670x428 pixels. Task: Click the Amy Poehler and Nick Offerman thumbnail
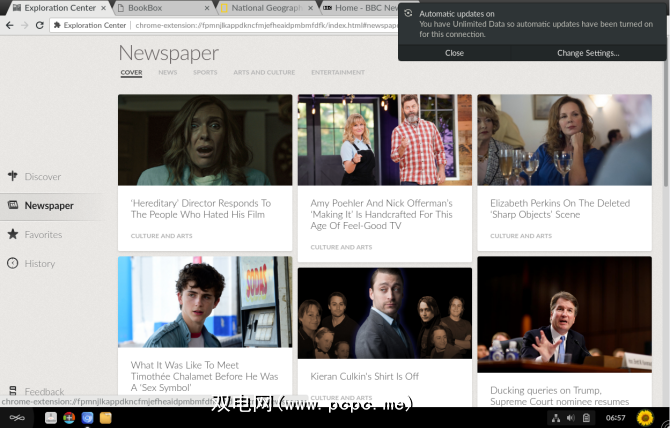pos(384,140)
